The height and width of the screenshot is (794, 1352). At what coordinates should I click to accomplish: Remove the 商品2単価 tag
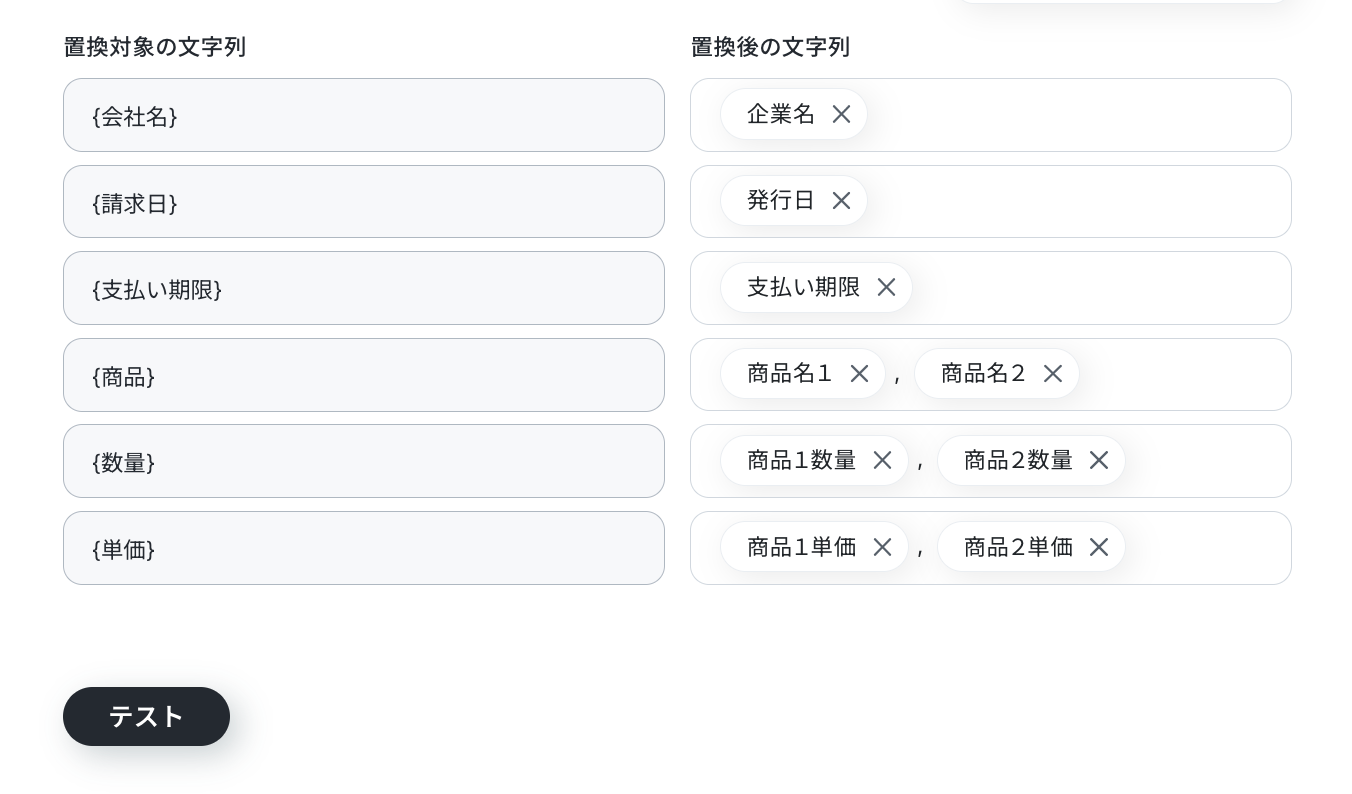click(x=1099, y=548)
